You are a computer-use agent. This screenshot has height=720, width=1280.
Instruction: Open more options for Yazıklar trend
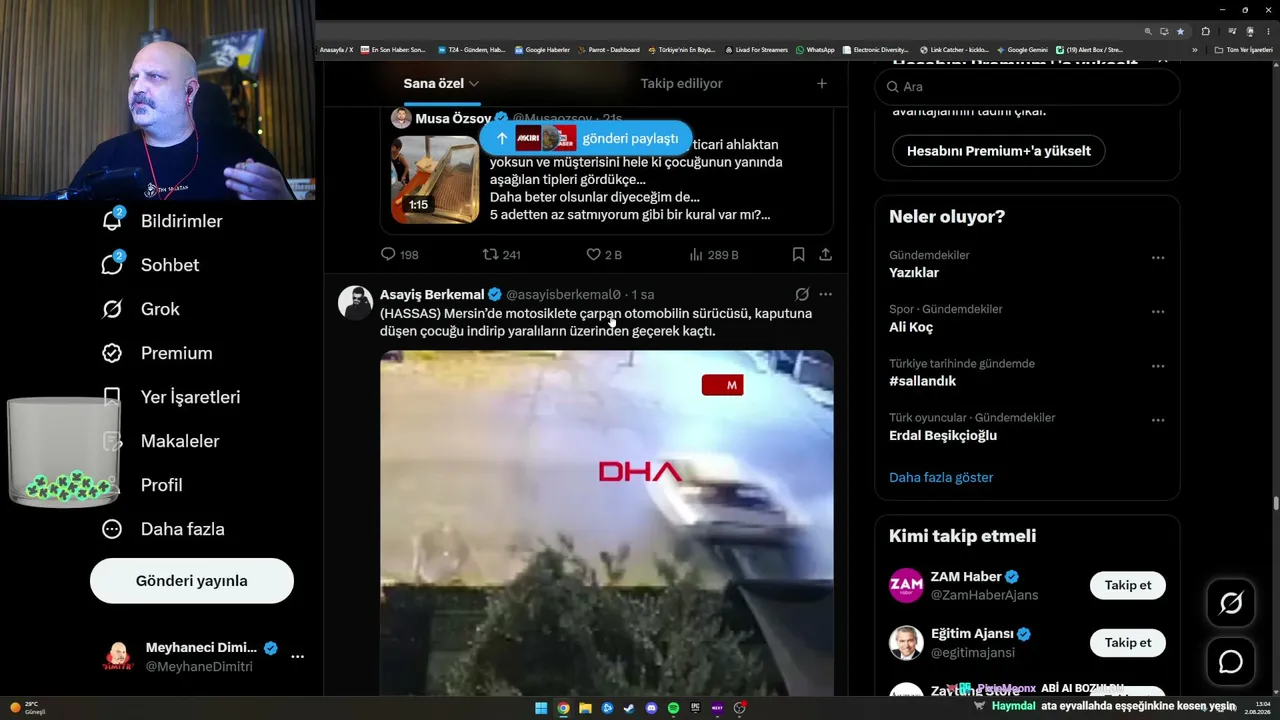point(1158,258)
